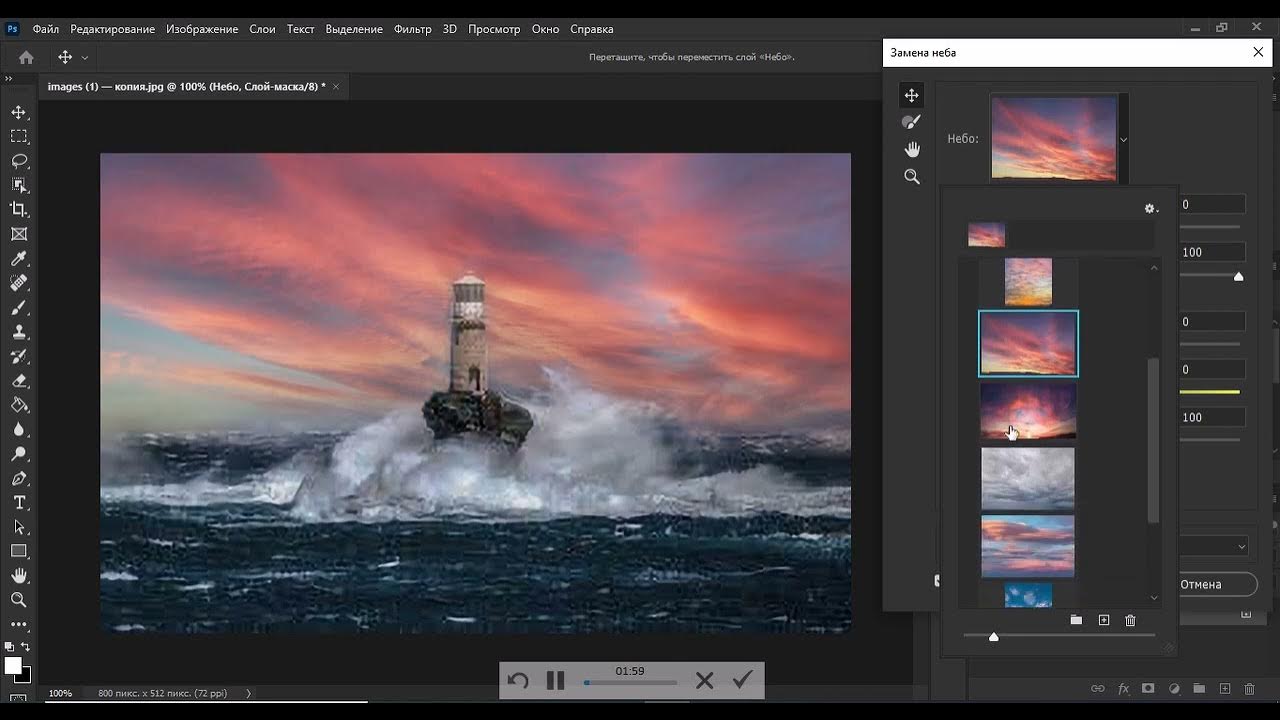Open the Фильтр menu
This screenshot has width=1280, height=720.
413,29
